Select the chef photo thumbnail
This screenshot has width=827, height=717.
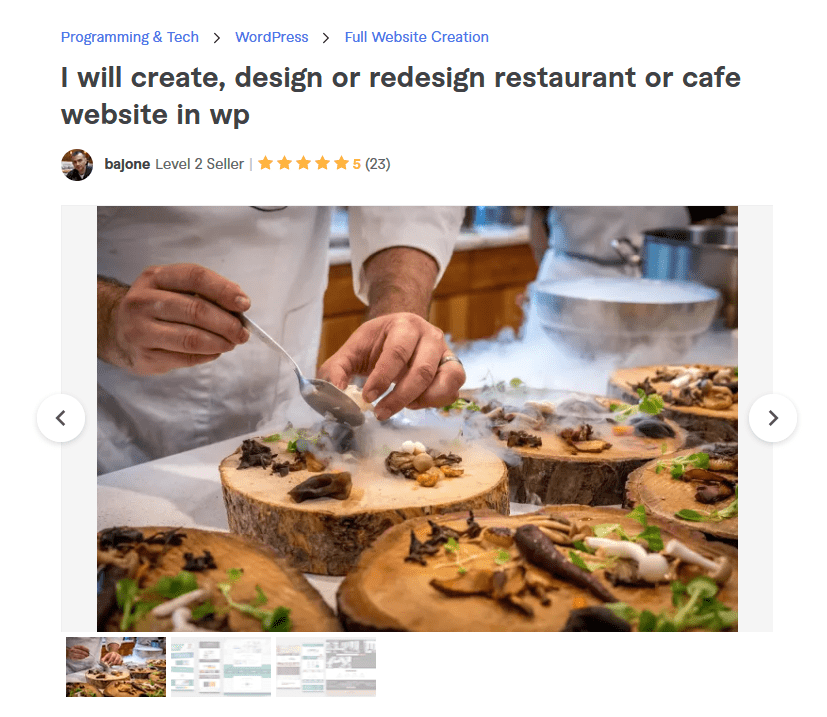pyautogui.click(x=116, y=667)
